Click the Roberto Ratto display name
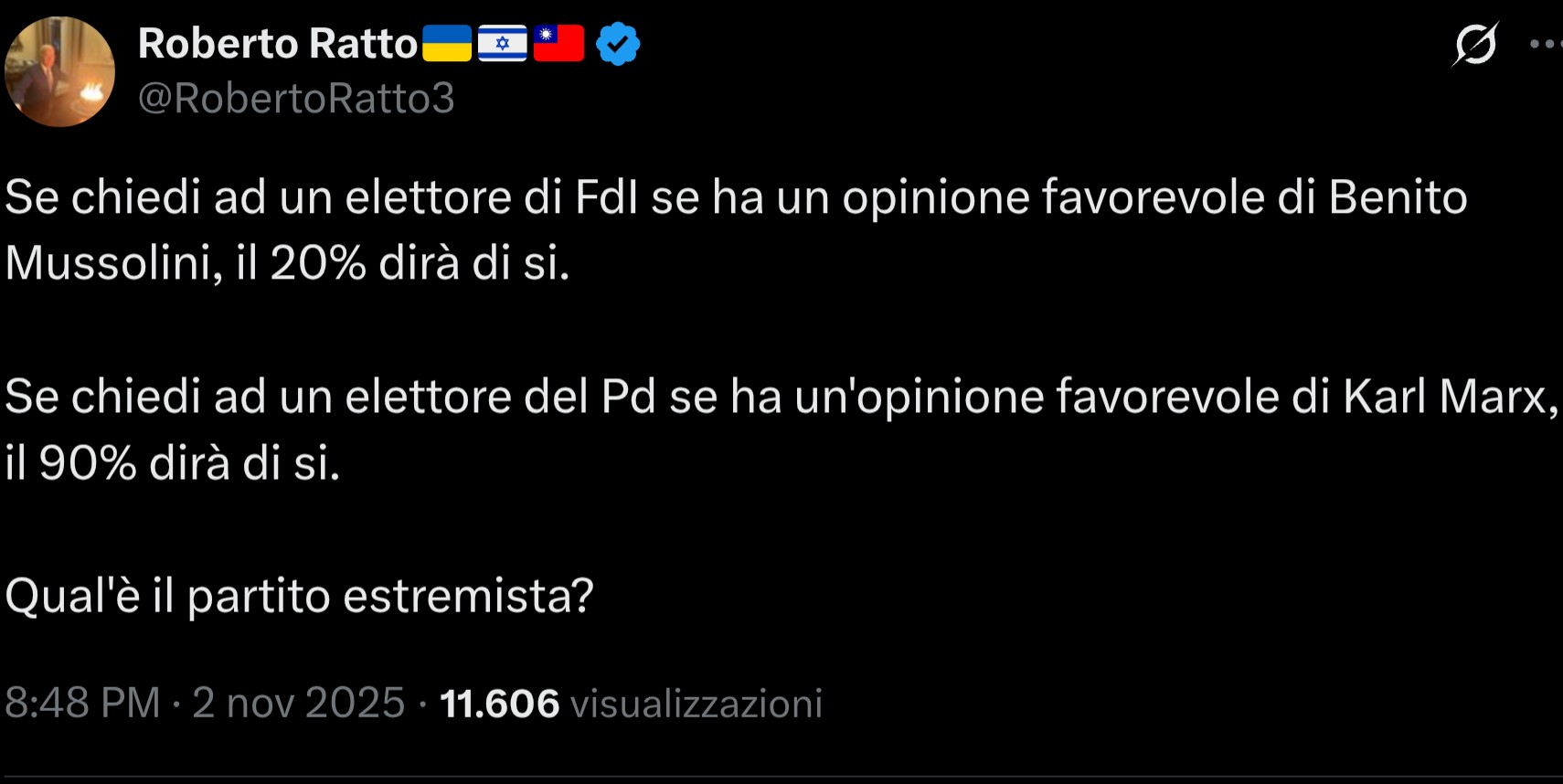The image size is (1563, 784). point(278,44)
